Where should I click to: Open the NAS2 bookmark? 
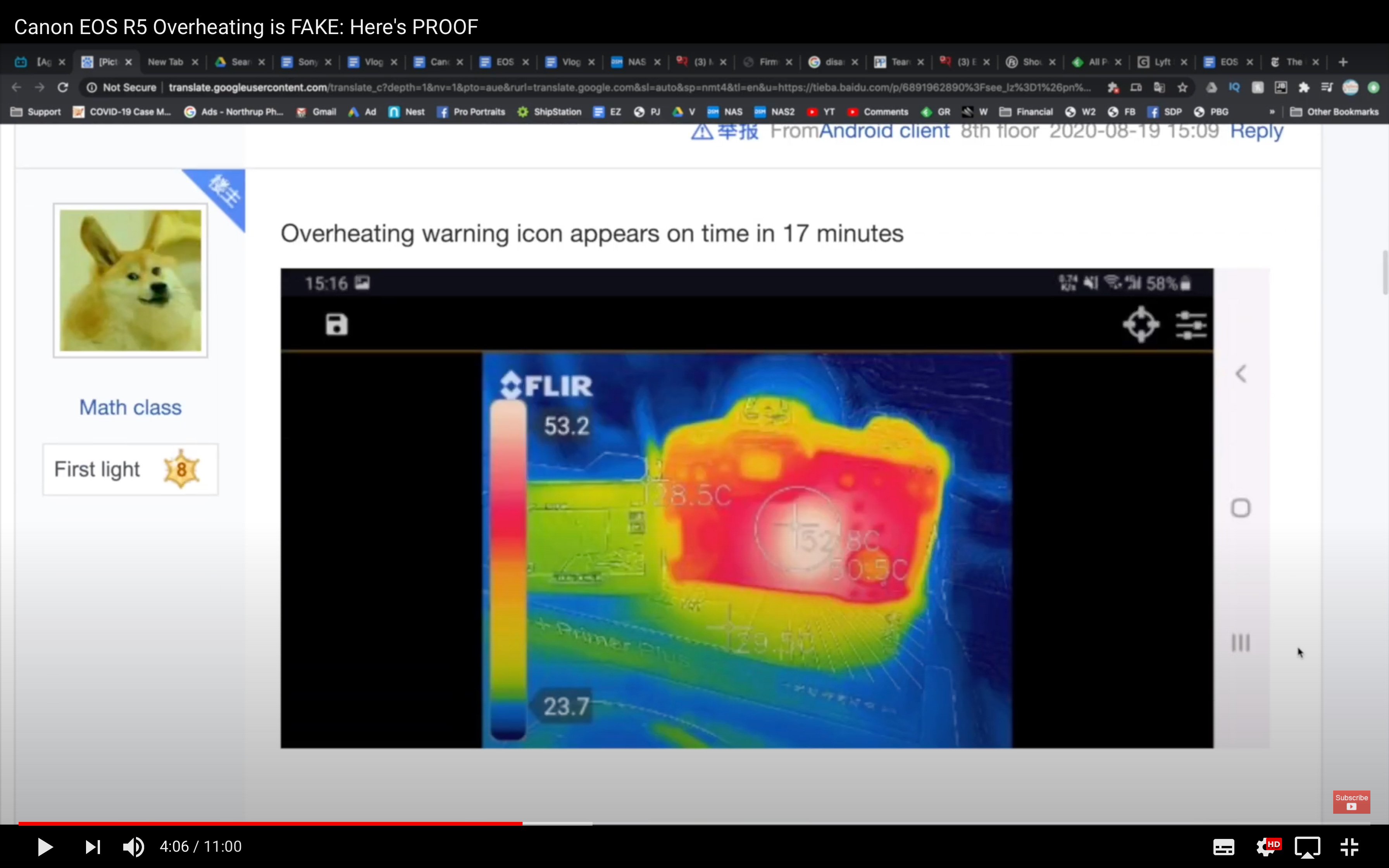pyautogui.click(x=774, y=112)
